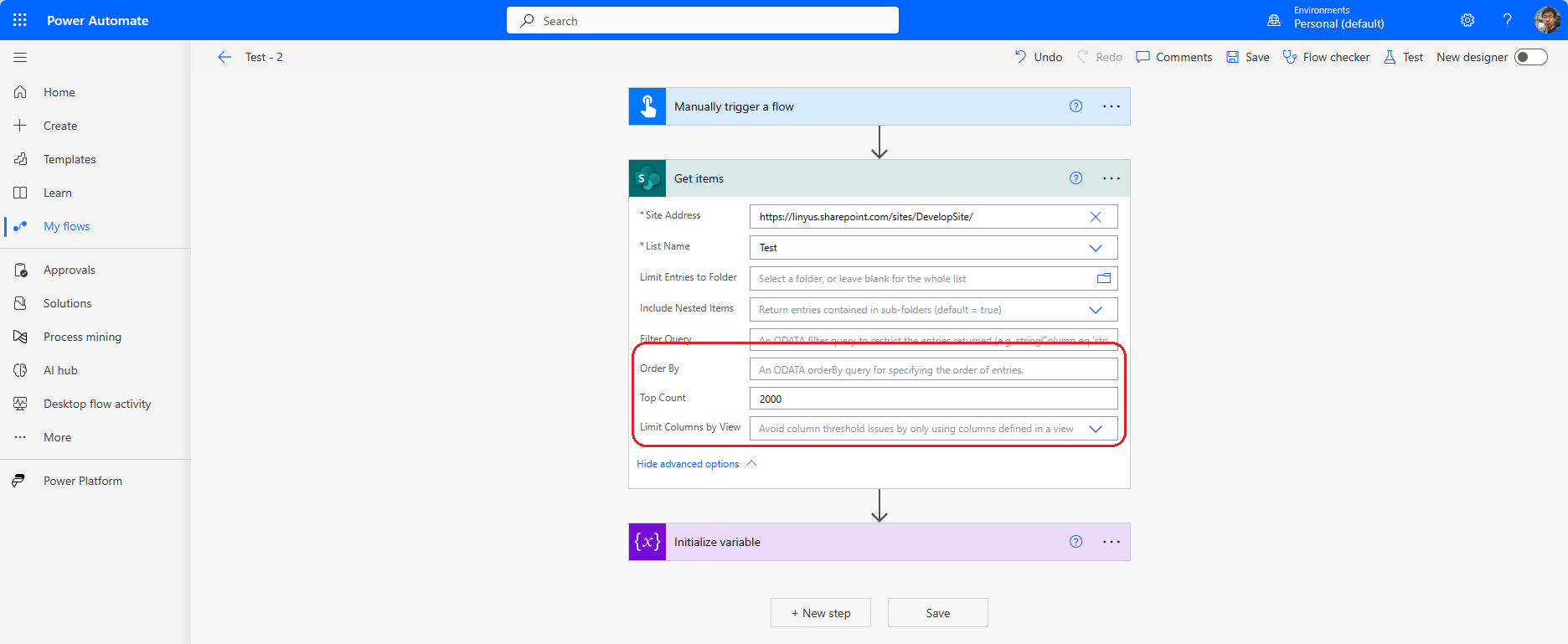
Task: Click the Search box in header
Action: [x=703, y=20]
